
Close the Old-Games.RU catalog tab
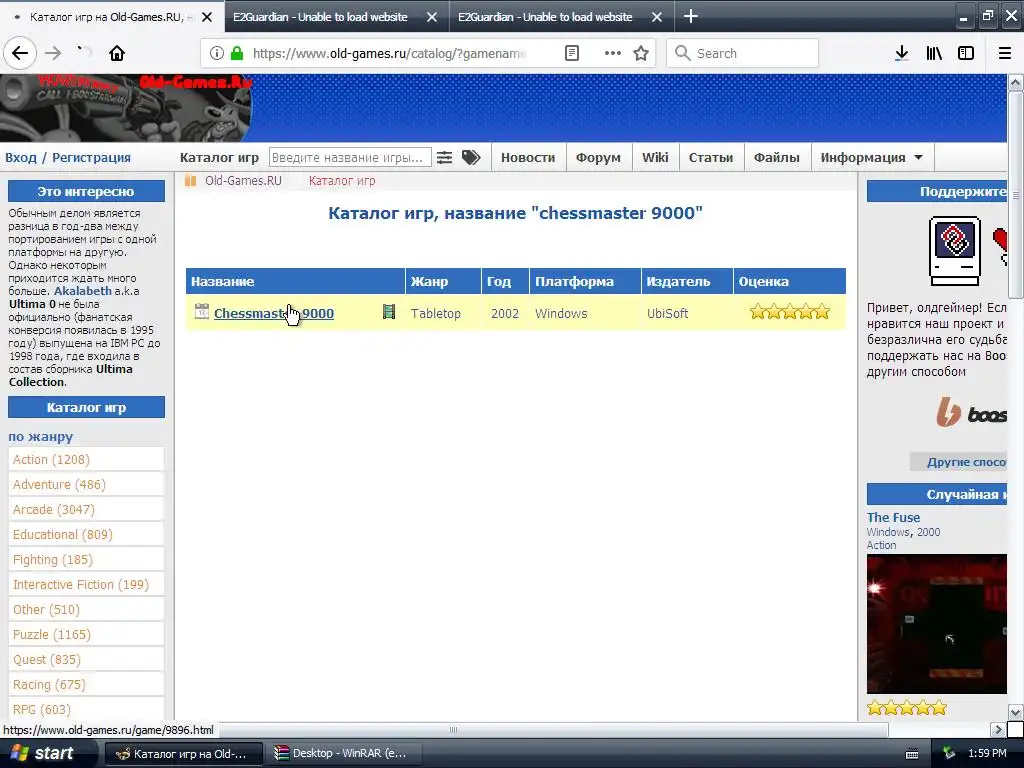coord(207,17)
